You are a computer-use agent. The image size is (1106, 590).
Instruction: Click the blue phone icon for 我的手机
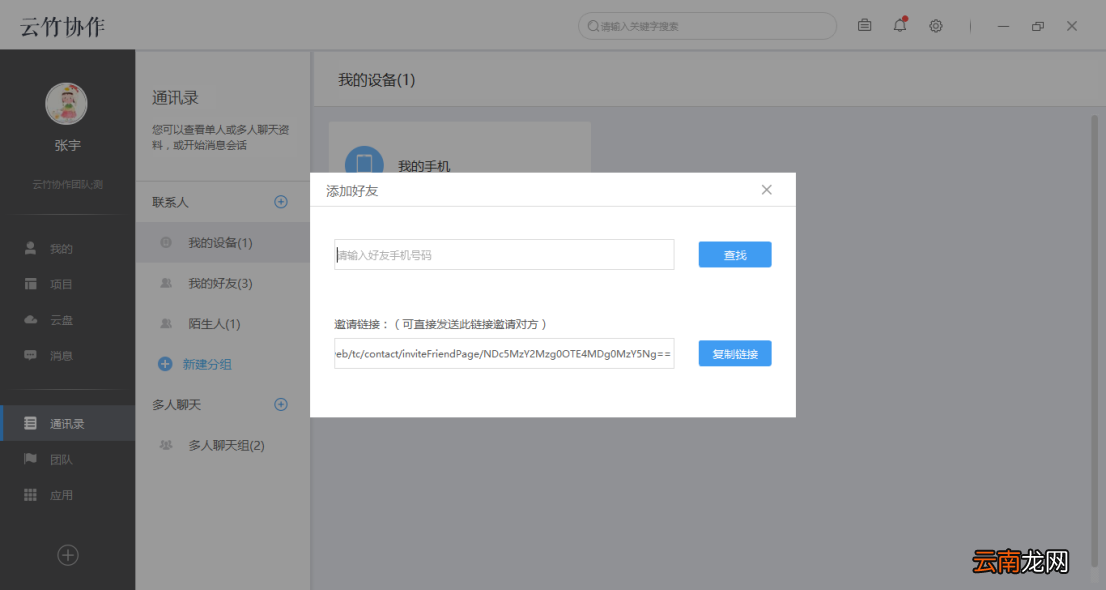coord(364,161)
